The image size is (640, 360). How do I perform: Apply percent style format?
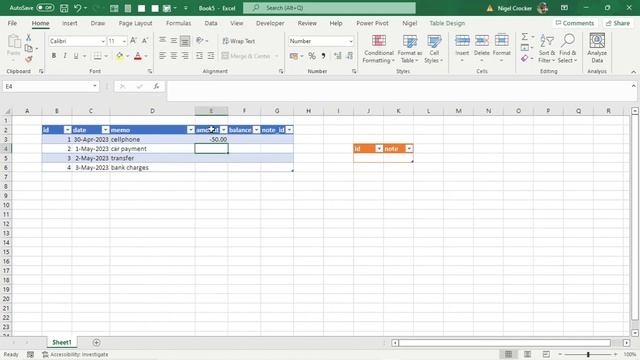coord(312,56)
